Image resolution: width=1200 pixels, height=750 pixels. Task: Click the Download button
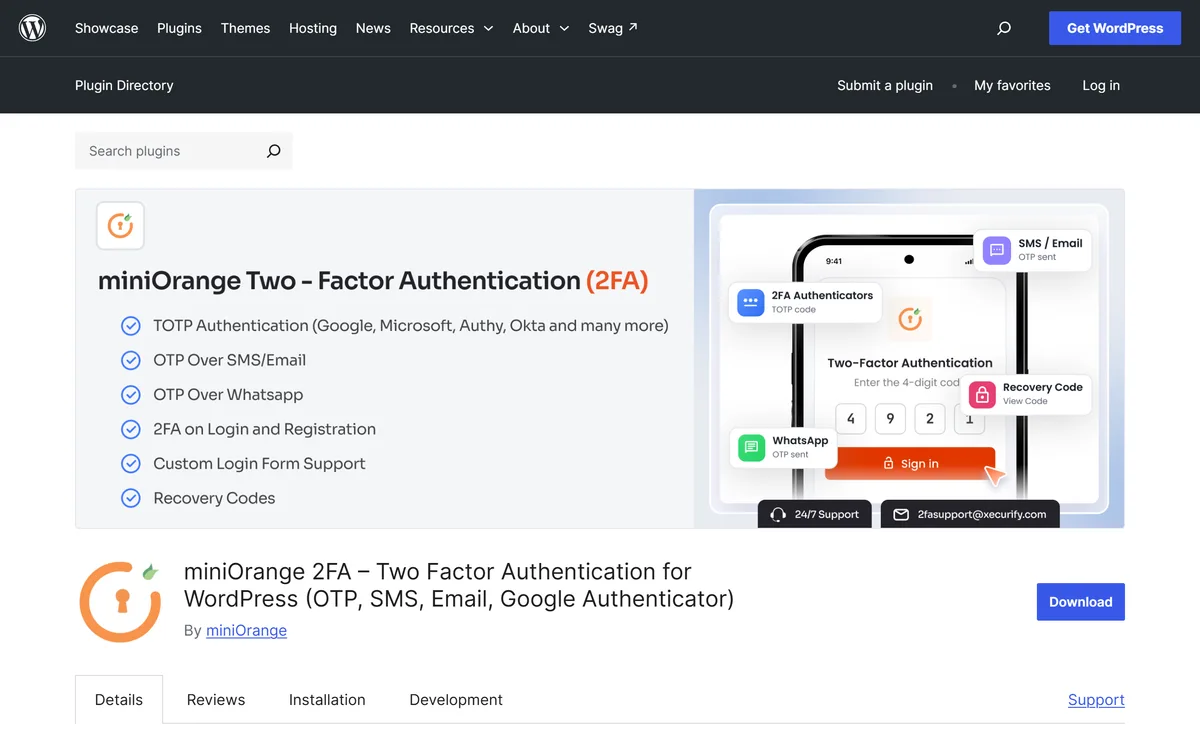coord(1081,602)
